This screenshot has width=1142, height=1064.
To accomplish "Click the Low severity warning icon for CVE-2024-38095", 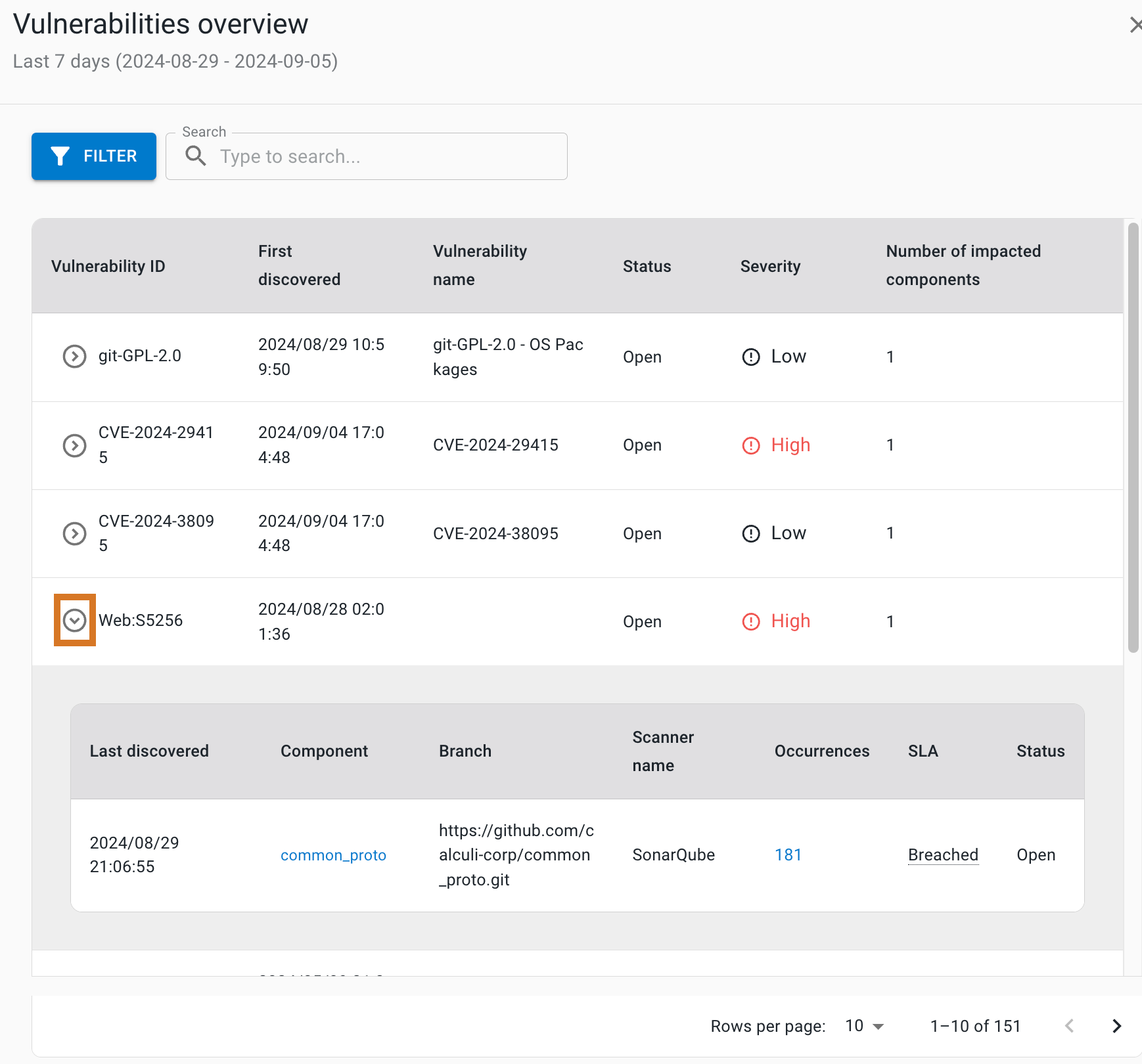I will tap(750, 533).
